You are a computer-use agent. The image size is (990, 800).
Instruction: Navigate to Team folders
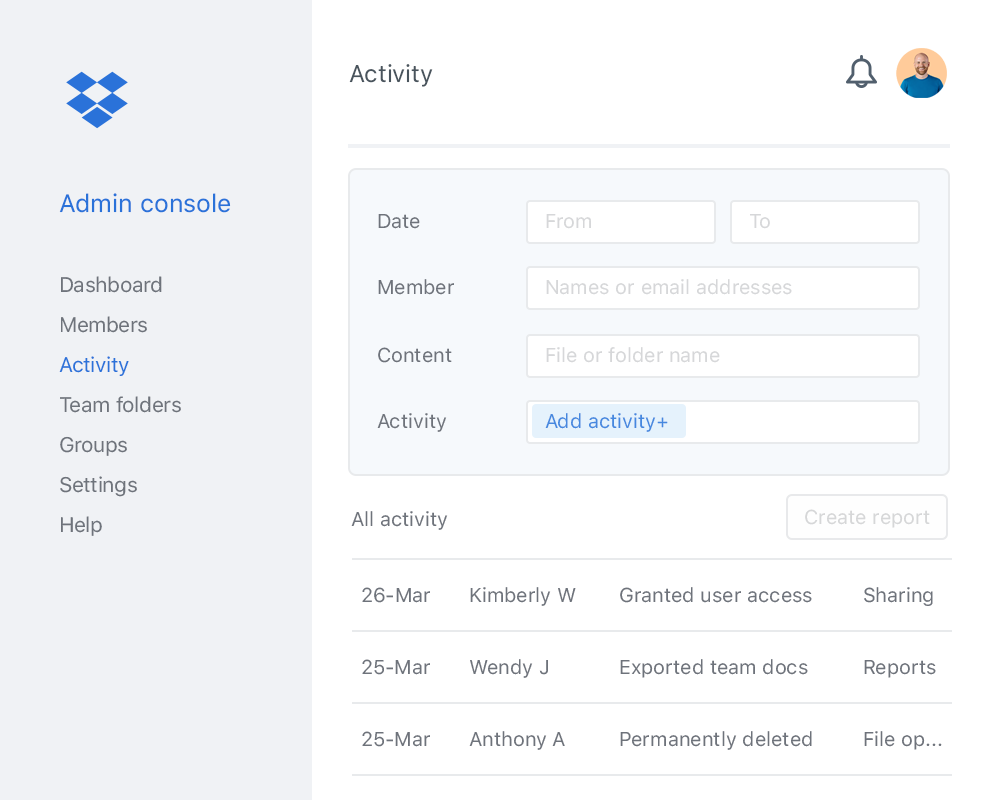pos(120,405)
